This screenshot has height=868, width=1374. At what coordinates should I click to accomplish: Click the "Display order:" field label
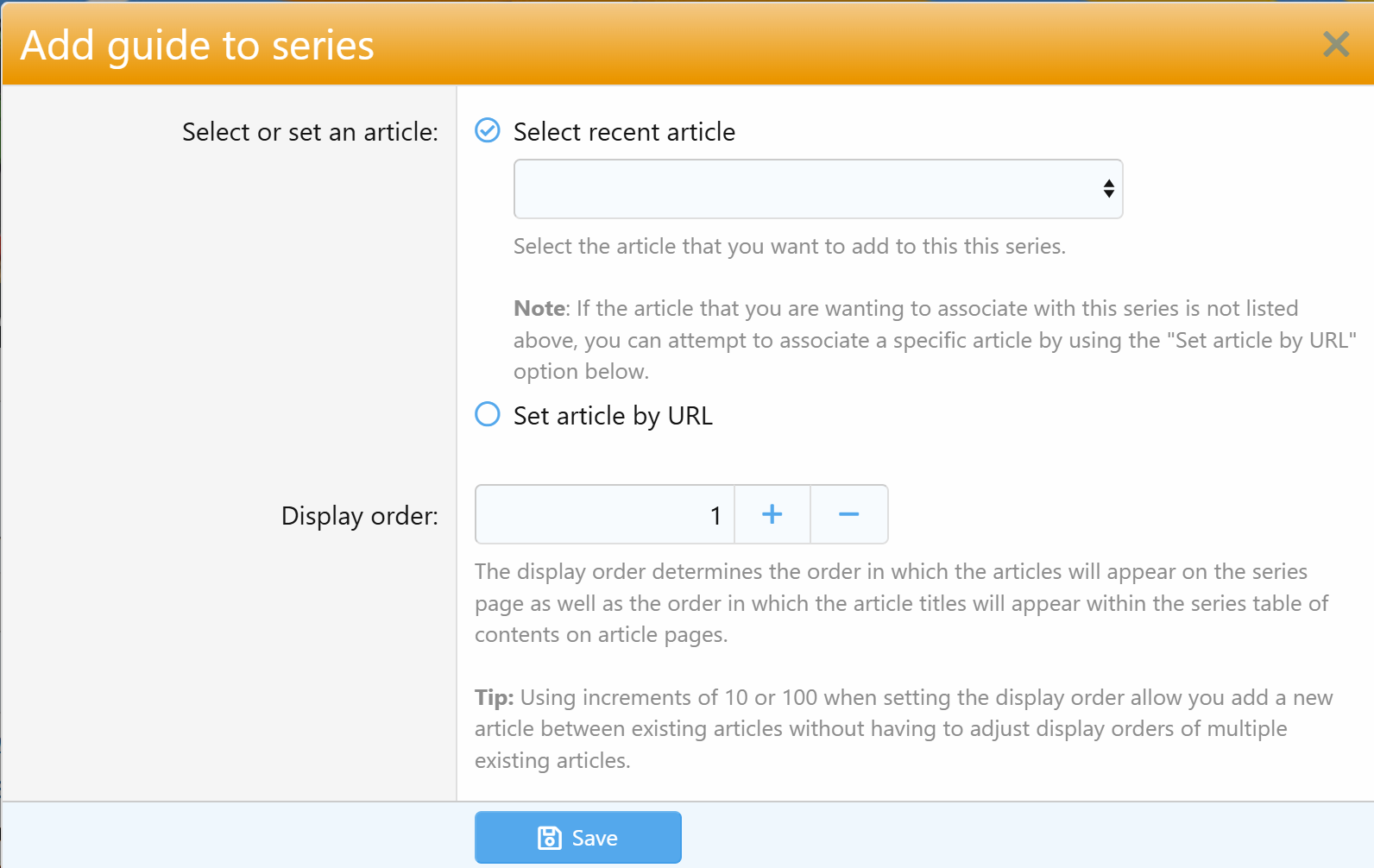[359, 516]
